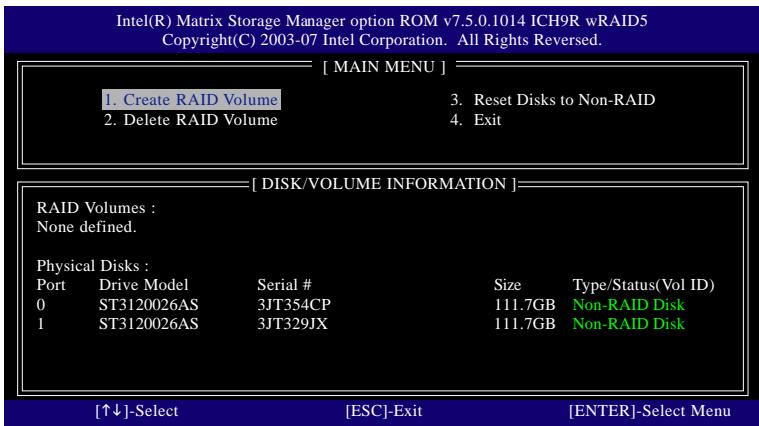
Task: Select Reset Disks to Non-RAID
Action: [x=552, y=100]
